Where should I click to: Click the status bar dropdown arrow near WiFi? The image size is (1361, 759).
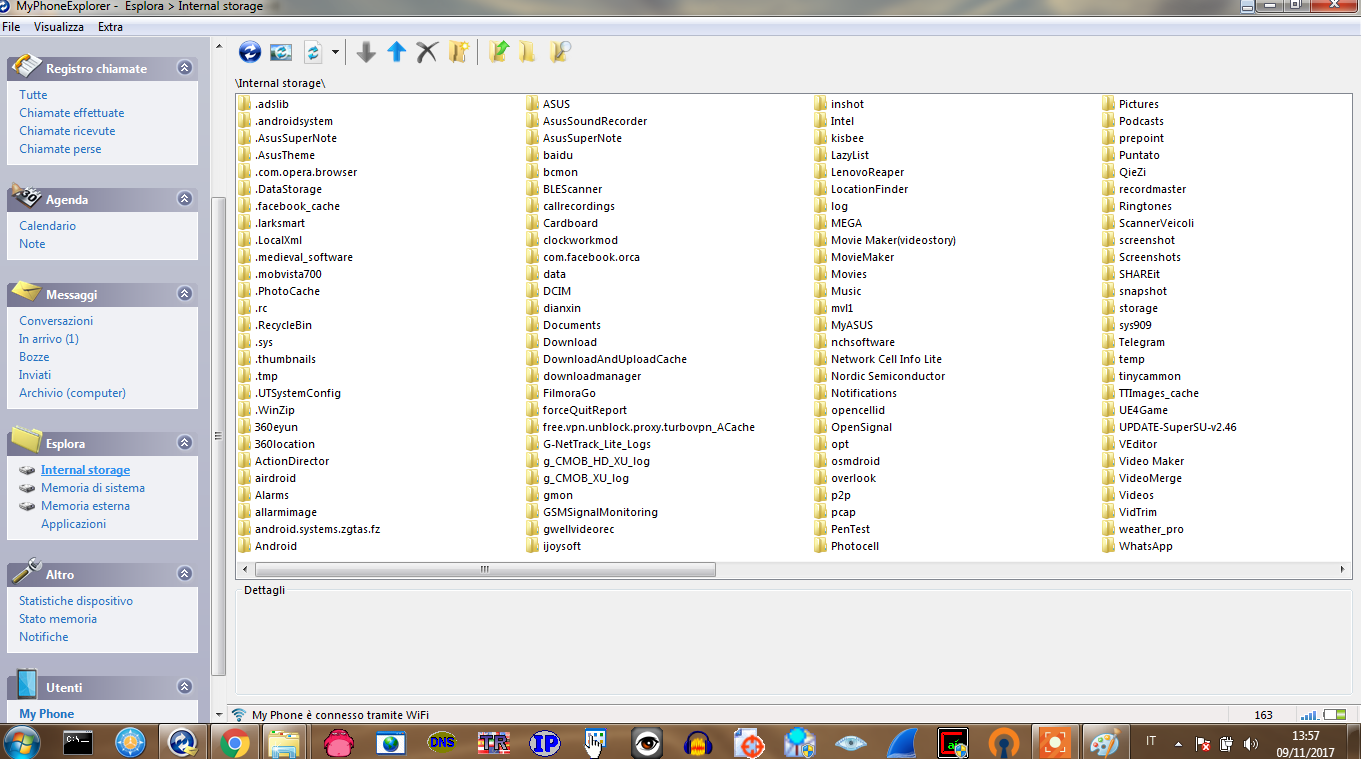(x=220, y=715)
